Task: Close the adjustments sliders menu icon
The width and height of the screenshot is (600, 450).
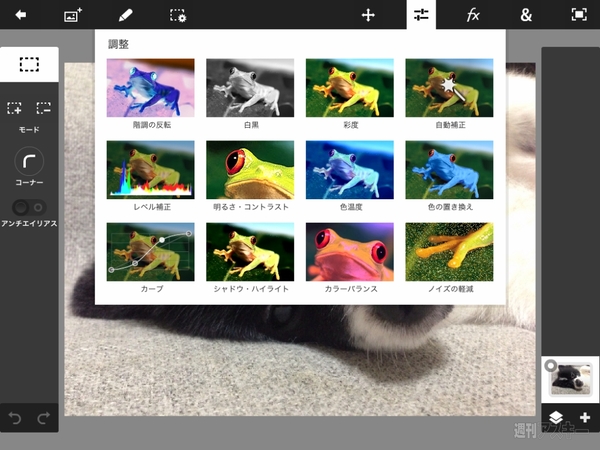Action: (421, 15)
